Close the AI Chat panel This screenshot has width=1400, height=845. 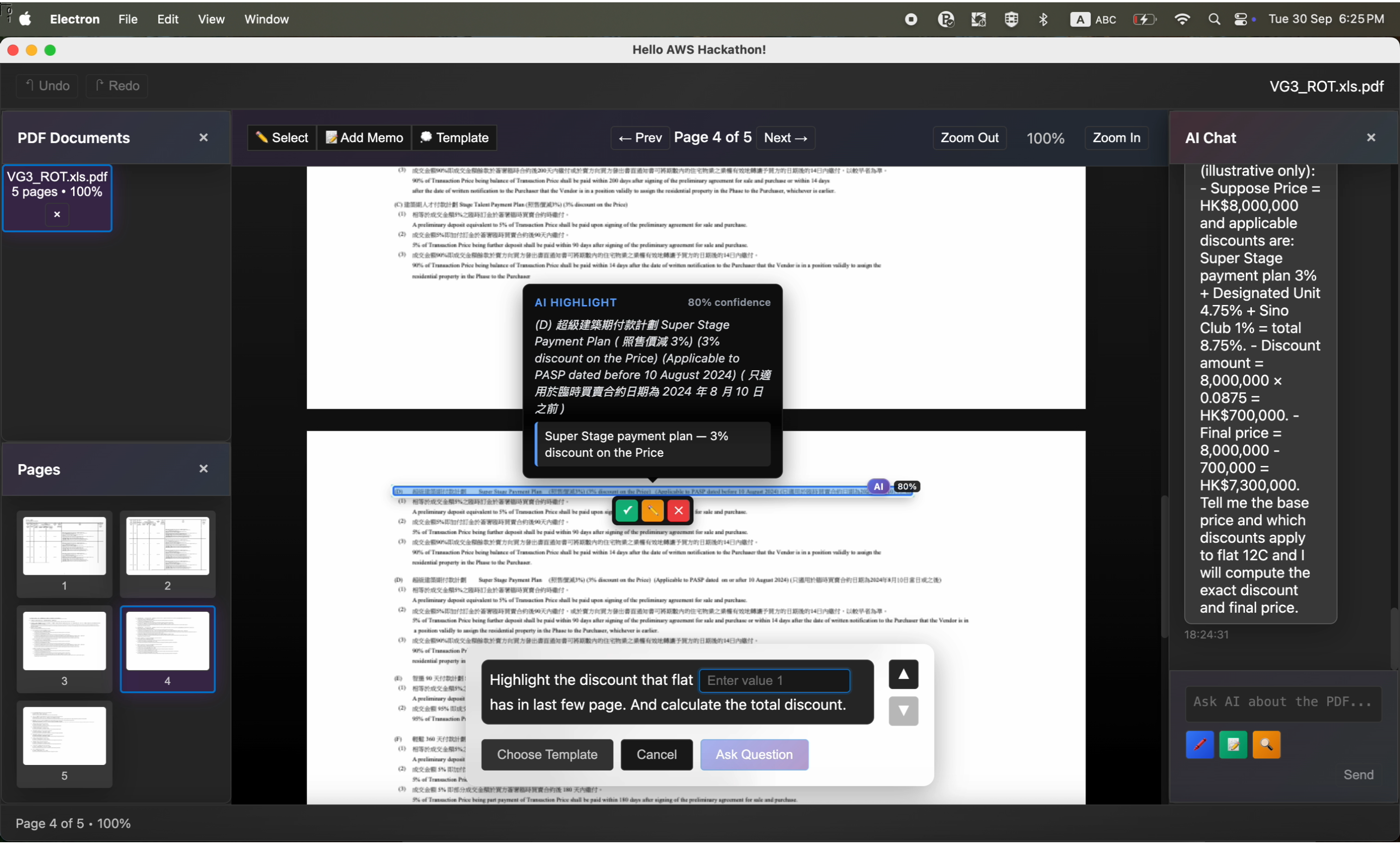coord(1370,137)
